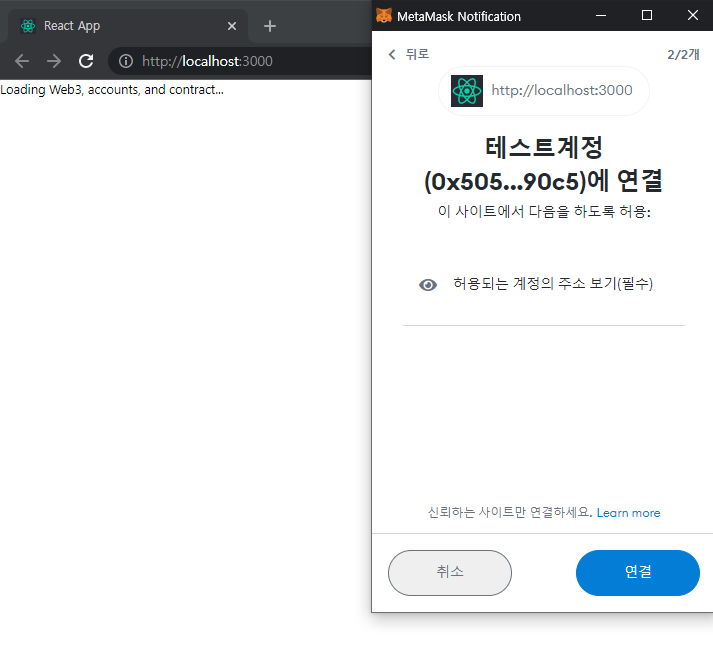This screenshot has height=670, width=713.
Task: Click the address bar showing localhost:3000
Action: 240,61
